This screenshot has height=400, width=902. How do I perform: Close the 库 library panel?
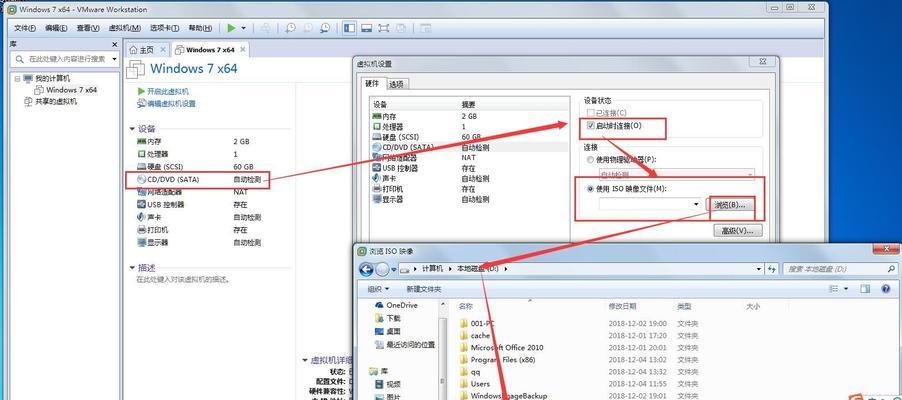point(114,44)
